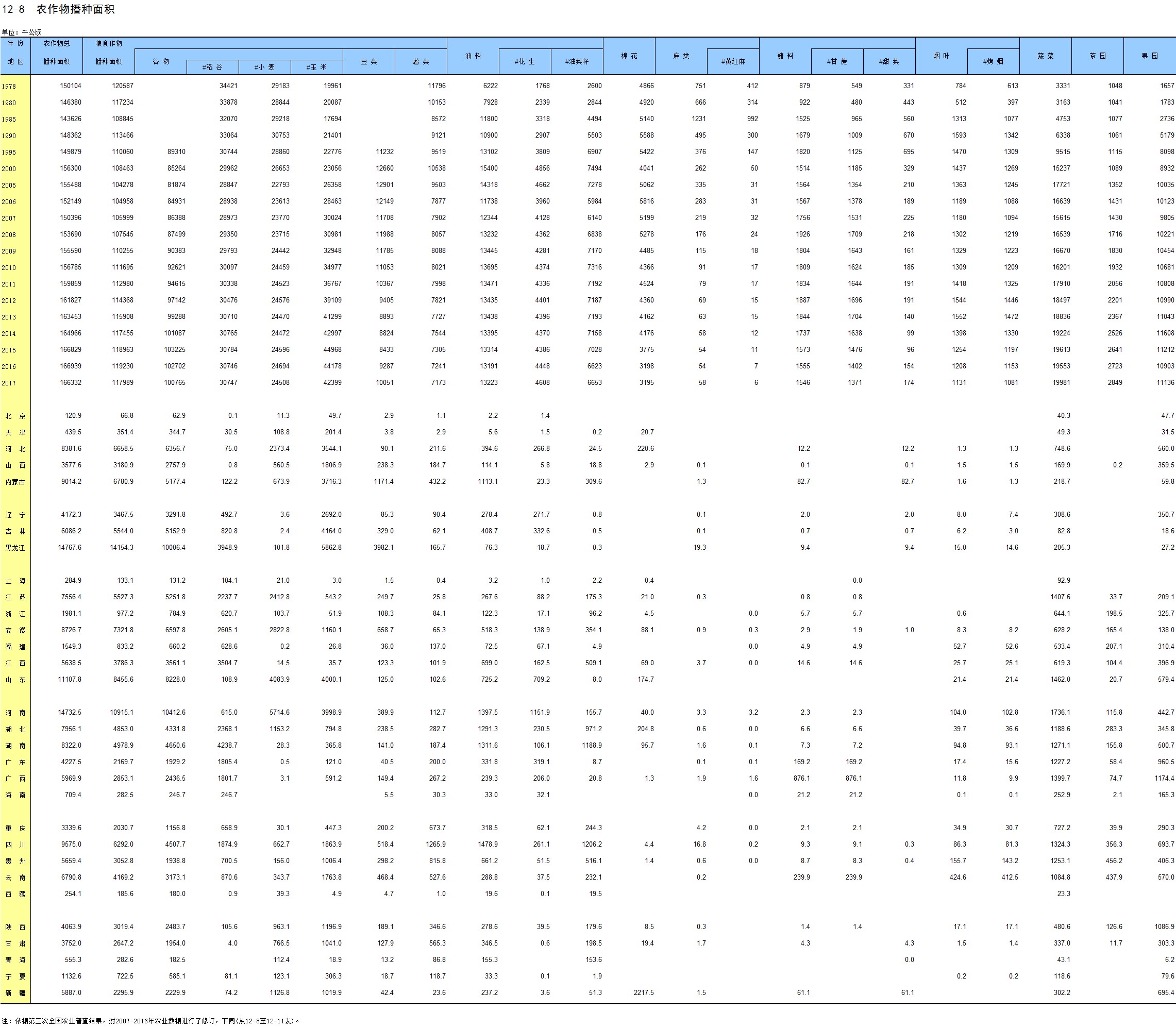Screen dimensions: 1176x1029
Task: Select the 北京 region row label
Action: pyautogui.click(x=15, y=416)
